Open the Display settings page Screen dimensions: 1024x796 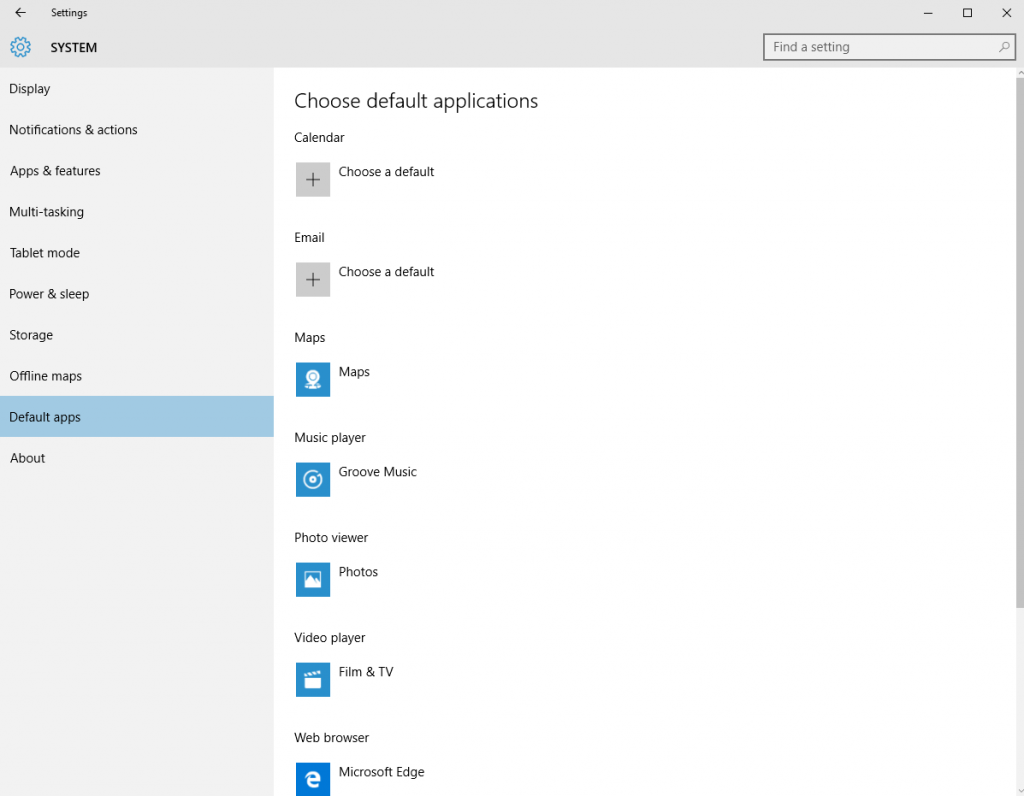(136, 89)
